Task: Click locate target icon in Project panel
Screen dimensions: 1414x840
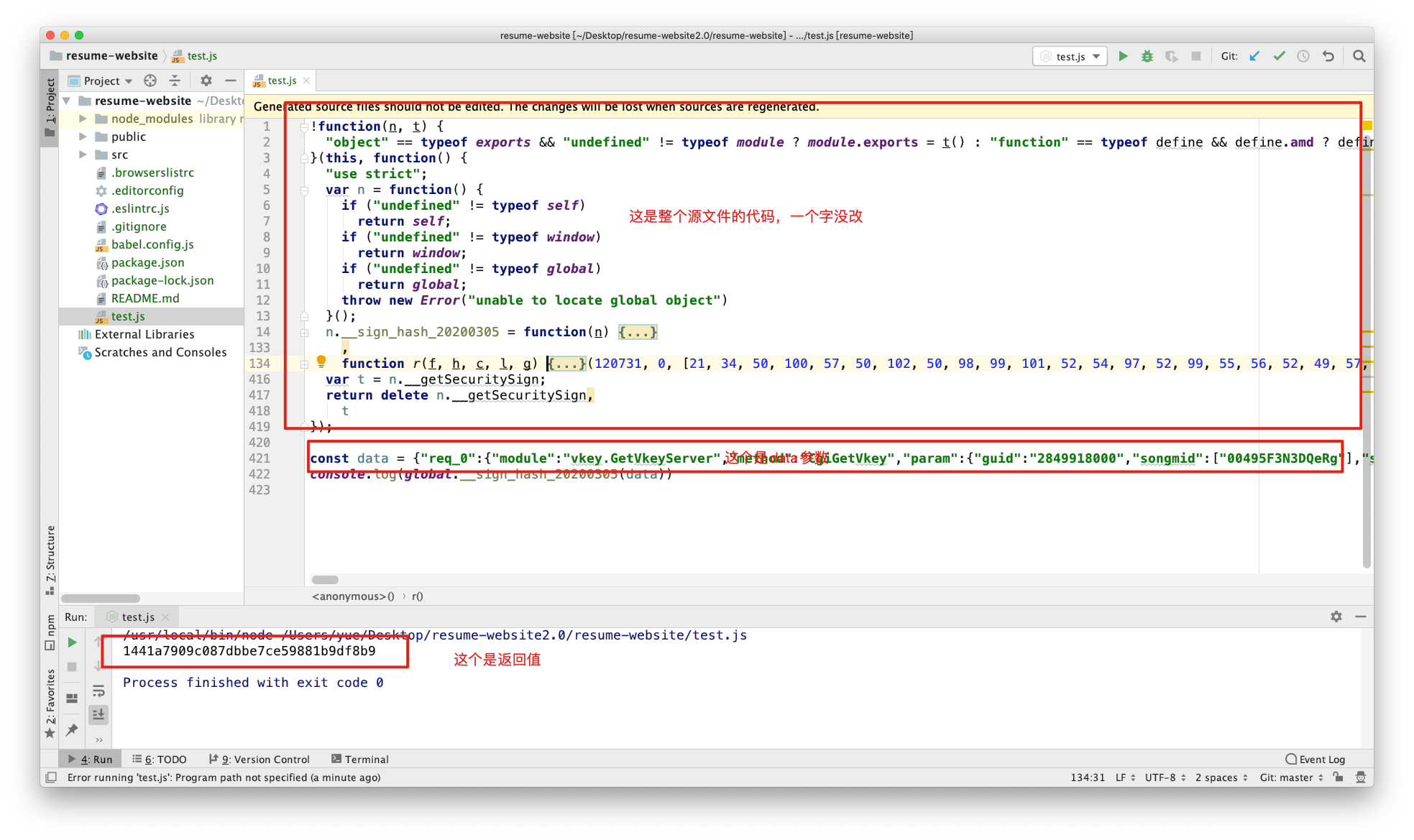Action: [150, 80]
